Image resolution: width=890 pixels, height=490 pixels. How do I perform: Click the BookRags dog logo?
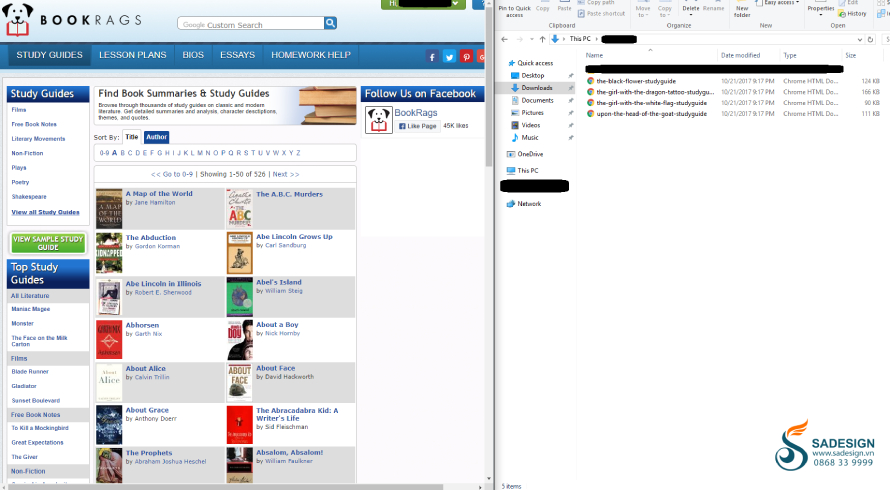[x=18, y=20]
